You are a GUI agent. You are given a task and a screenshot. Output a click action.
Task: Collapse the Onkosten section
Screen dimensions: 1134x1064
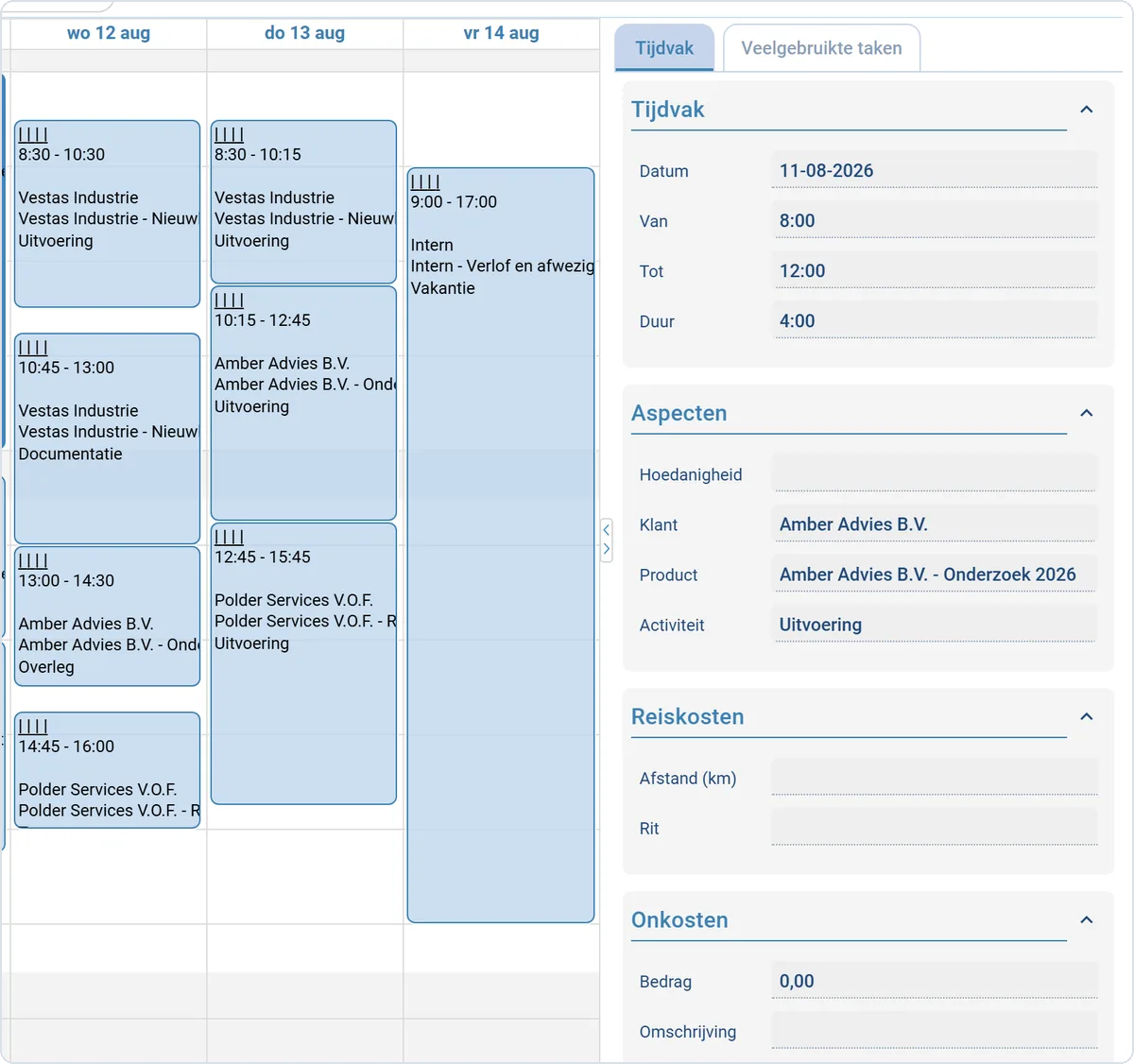pos(1087,919)
